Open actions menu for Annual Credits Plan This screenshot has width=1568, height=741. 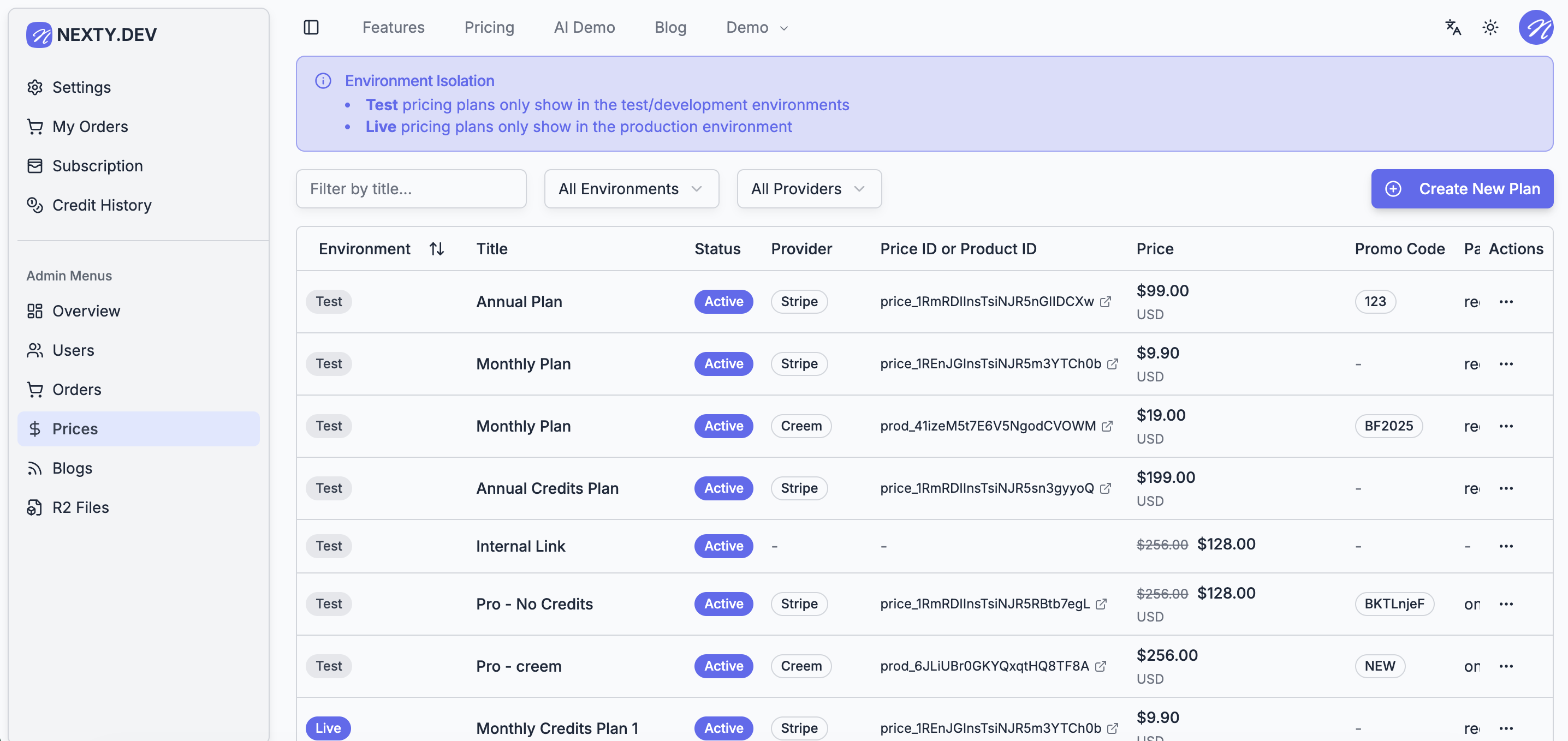tap(1506, 488)
